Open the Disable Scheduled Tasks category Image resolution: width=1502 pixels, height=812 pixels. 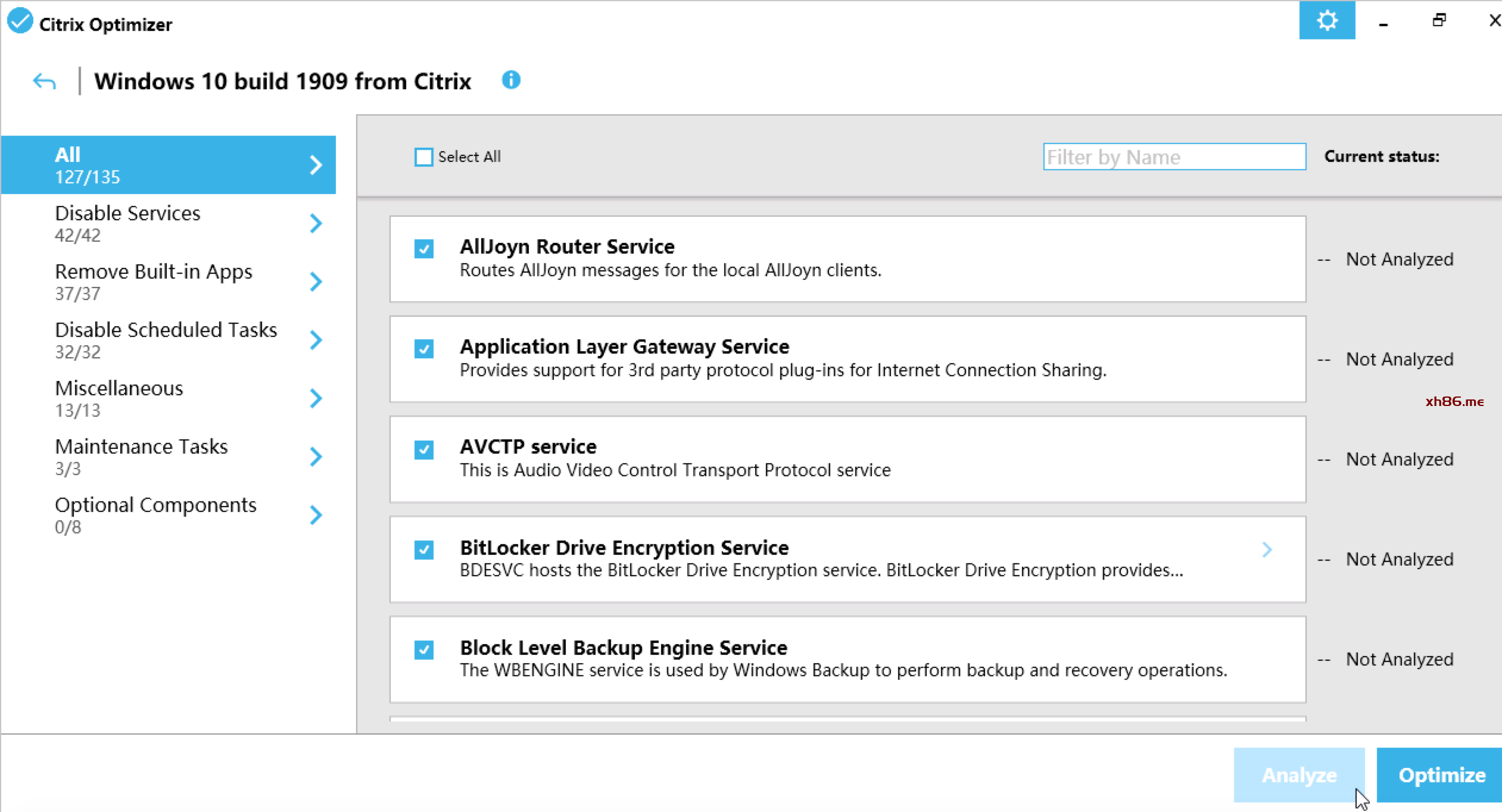[x=169, y=340]
